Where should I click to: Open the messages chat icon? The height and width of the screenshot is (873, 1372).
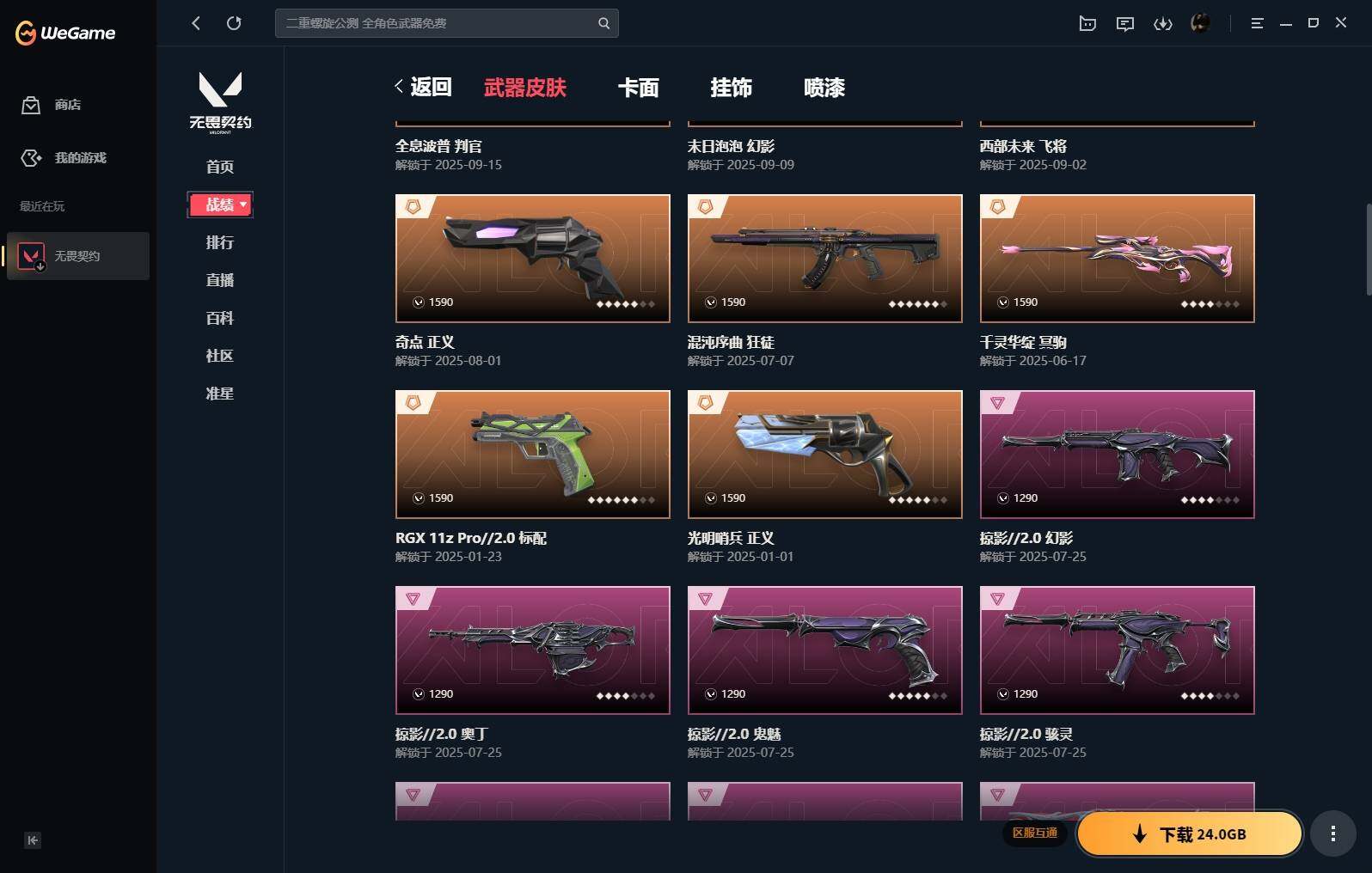point(1124,23)
